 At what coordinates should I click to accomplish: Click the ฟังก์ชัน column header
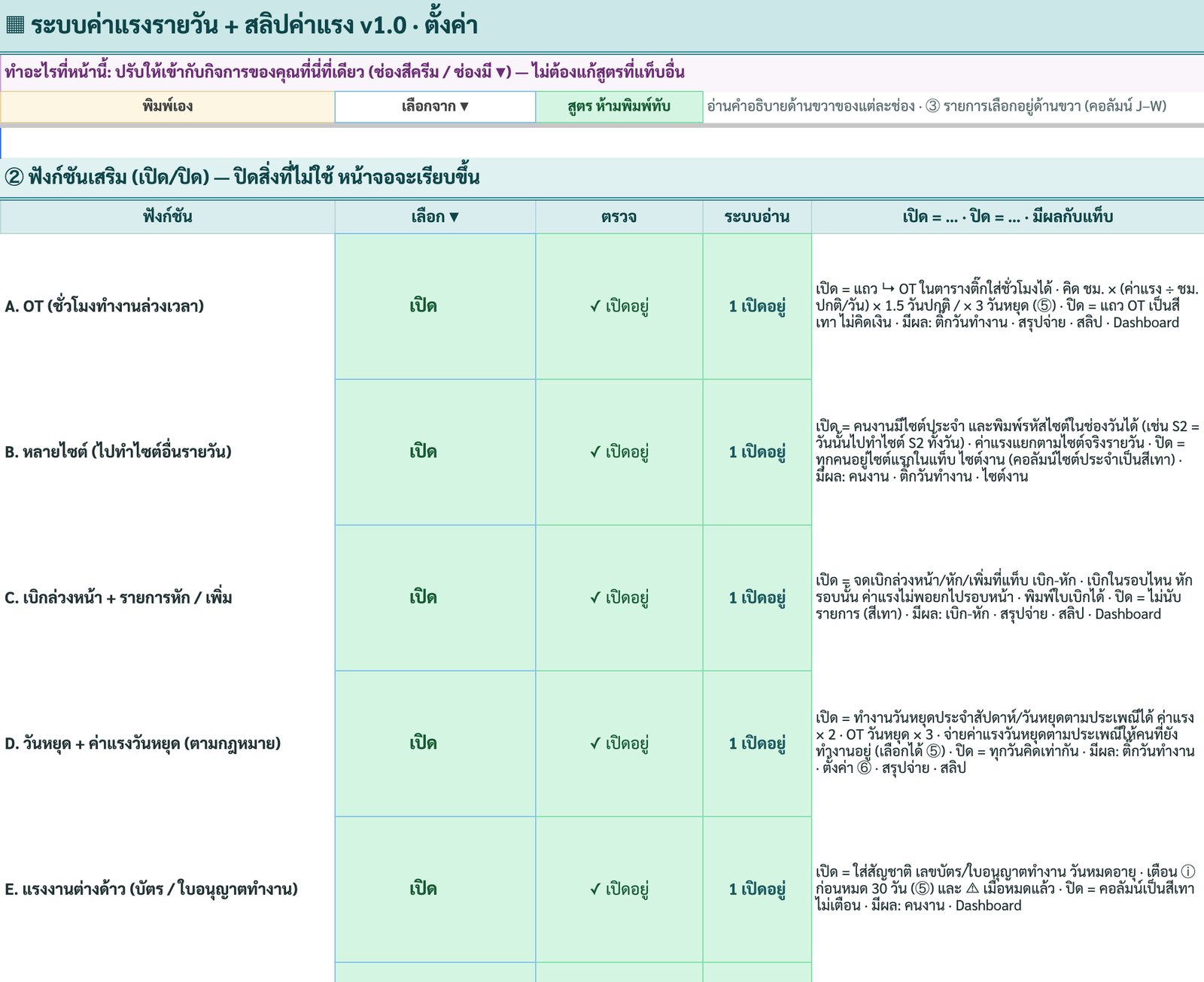tap(167, 217)
